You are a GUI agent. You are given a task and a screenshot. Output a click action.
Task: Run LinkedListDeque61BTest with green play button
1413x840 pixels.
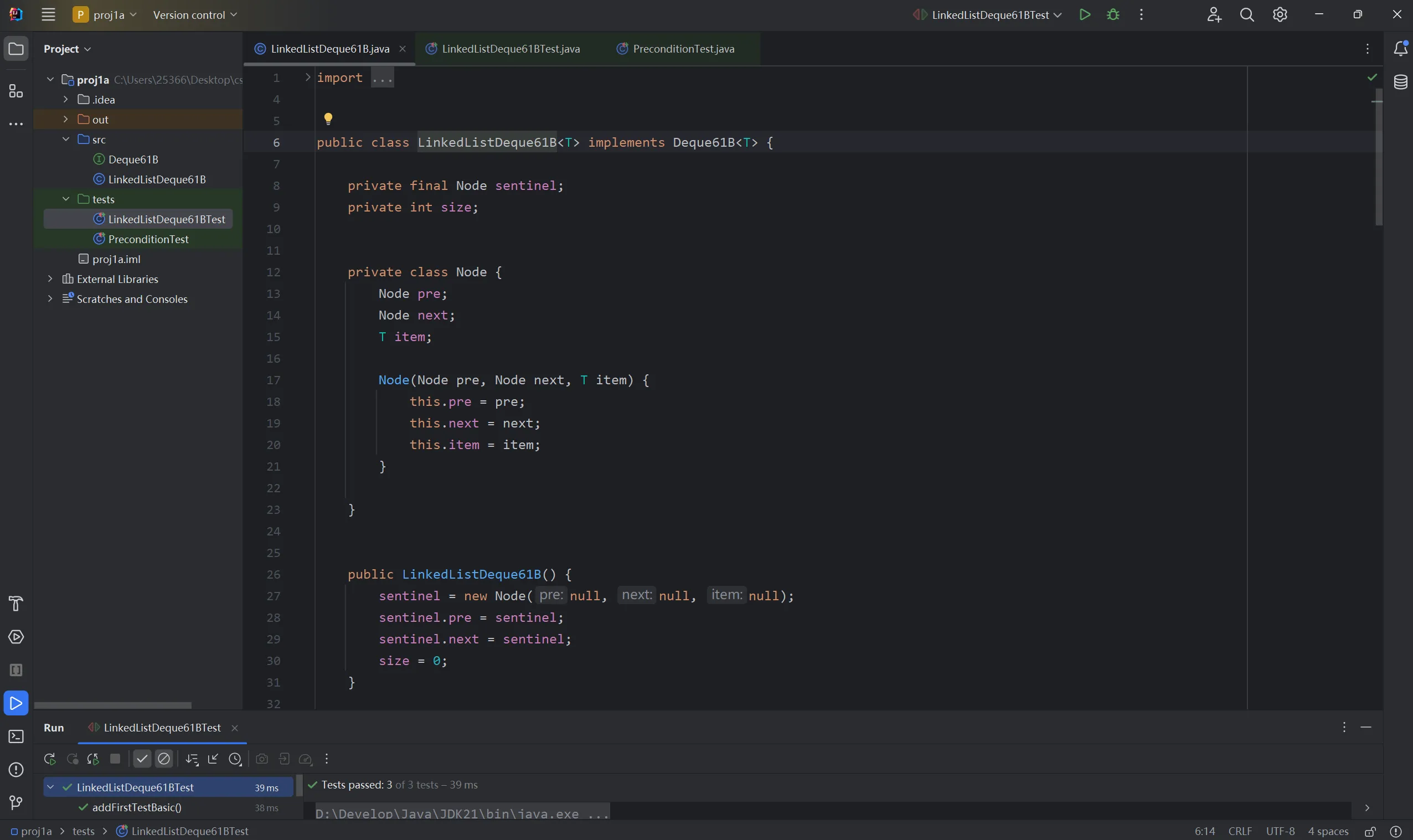pyautogui.click(x=1084, y=15)
